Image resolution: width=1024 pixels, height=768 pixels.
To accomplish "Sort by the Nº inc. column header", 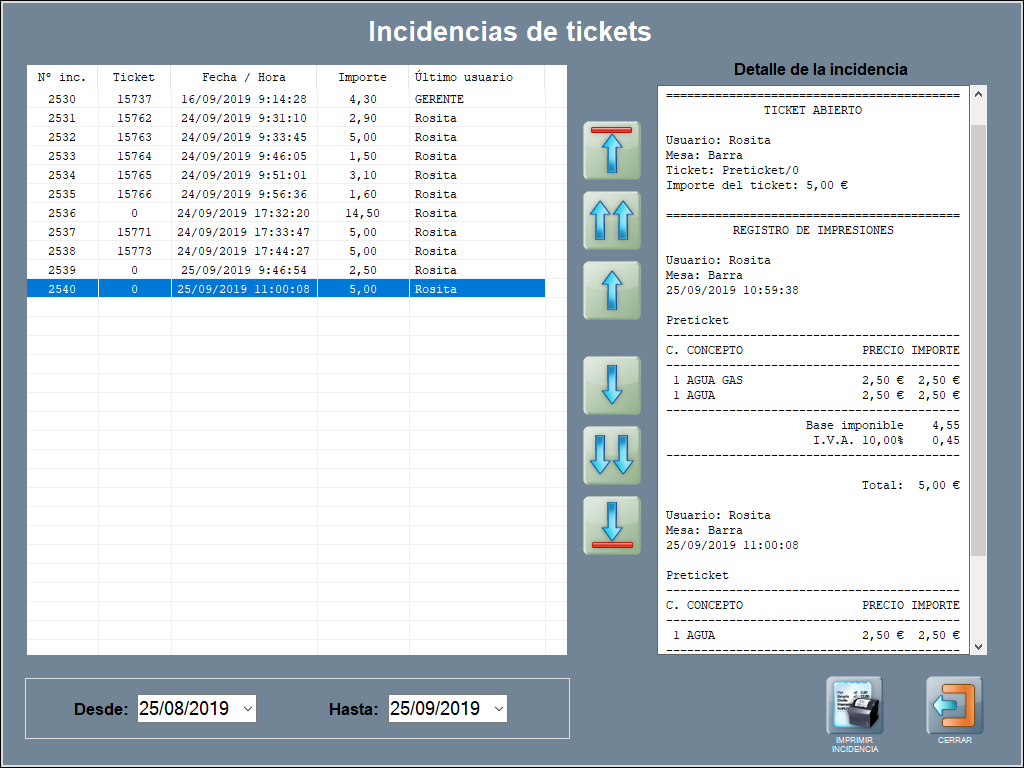I will (x=62, y=77).
